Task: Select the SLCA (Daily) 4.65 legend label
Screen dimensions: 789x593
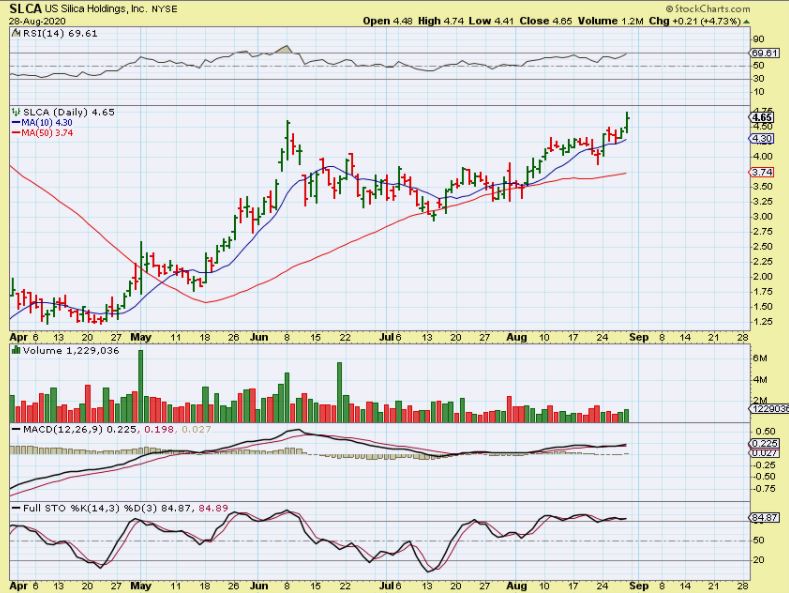Action: [68, 112]
